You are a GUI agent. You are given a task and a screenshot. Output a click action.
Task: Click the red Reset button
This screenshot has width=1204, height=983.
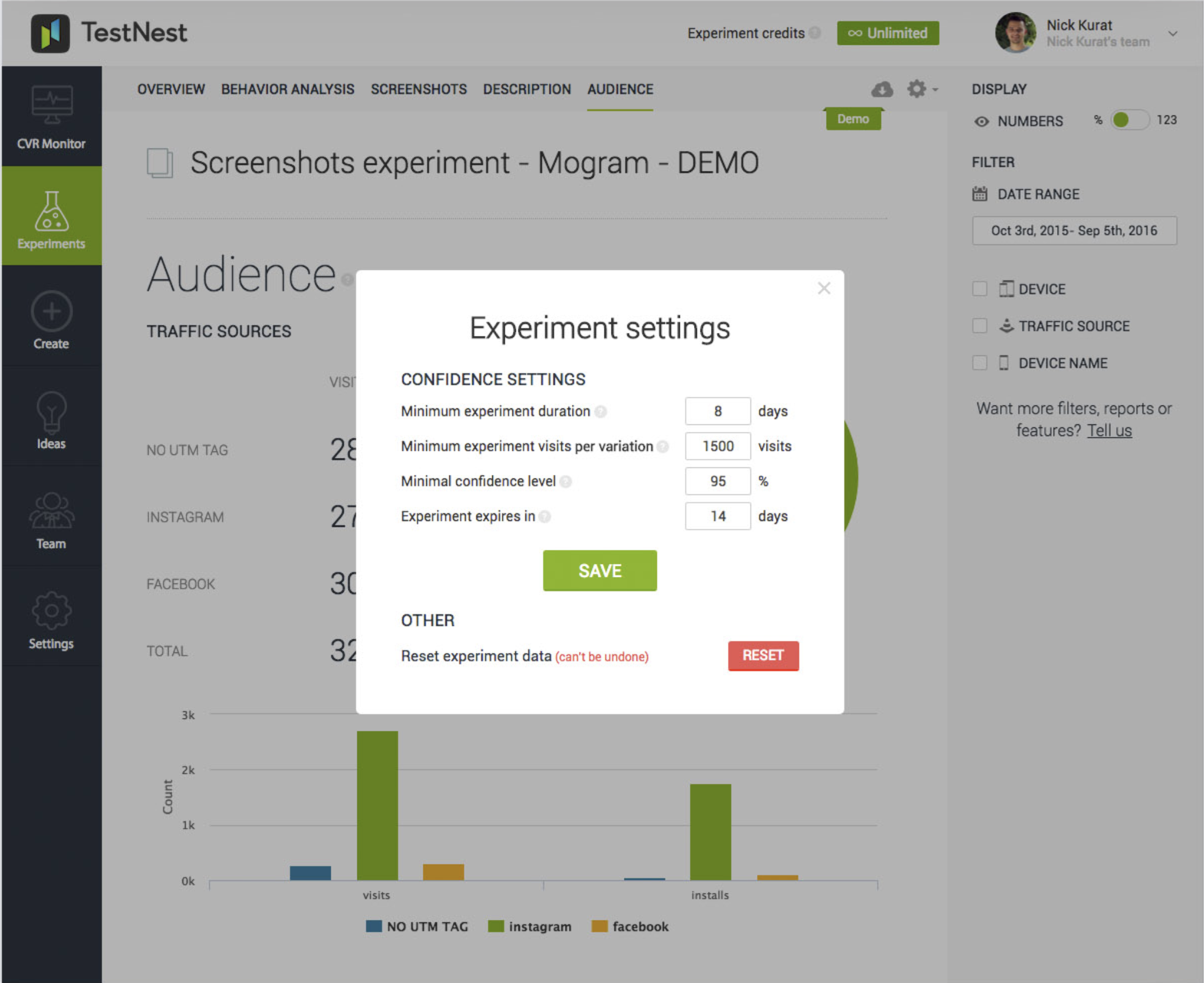tap(762, 655)
